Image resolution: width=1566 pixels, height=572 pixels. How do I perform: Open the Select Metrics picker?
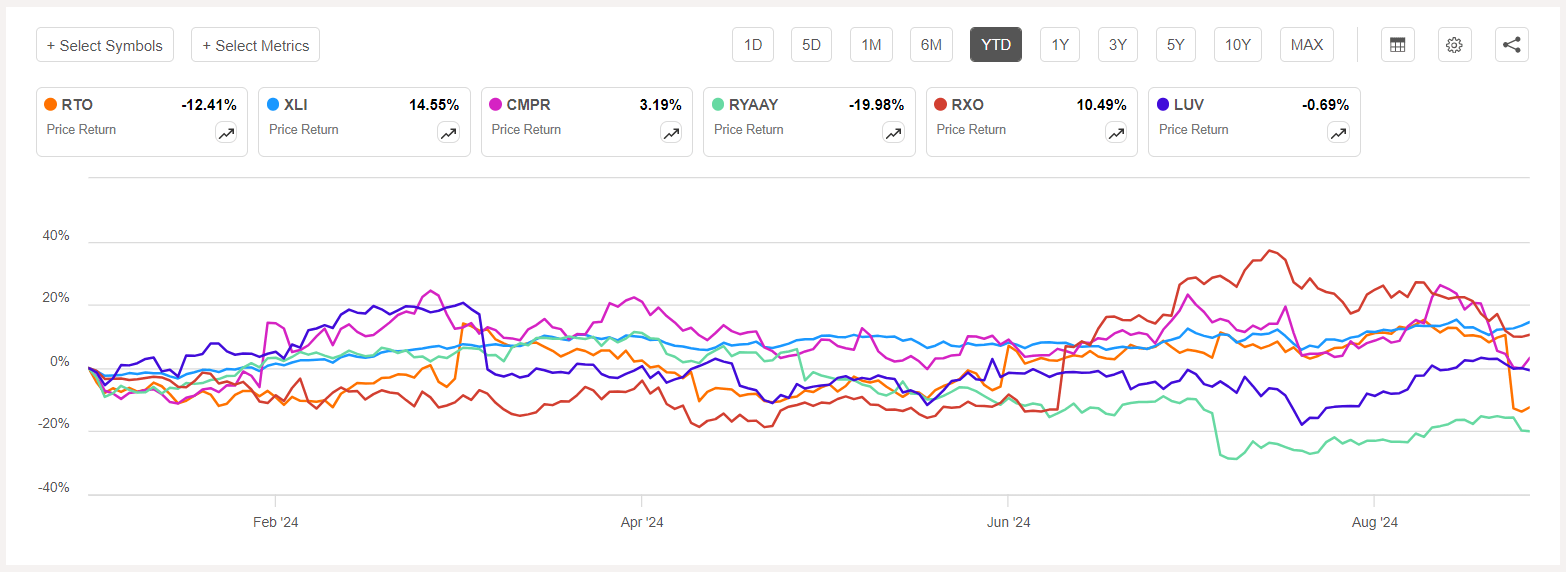[x=255, y=45]
